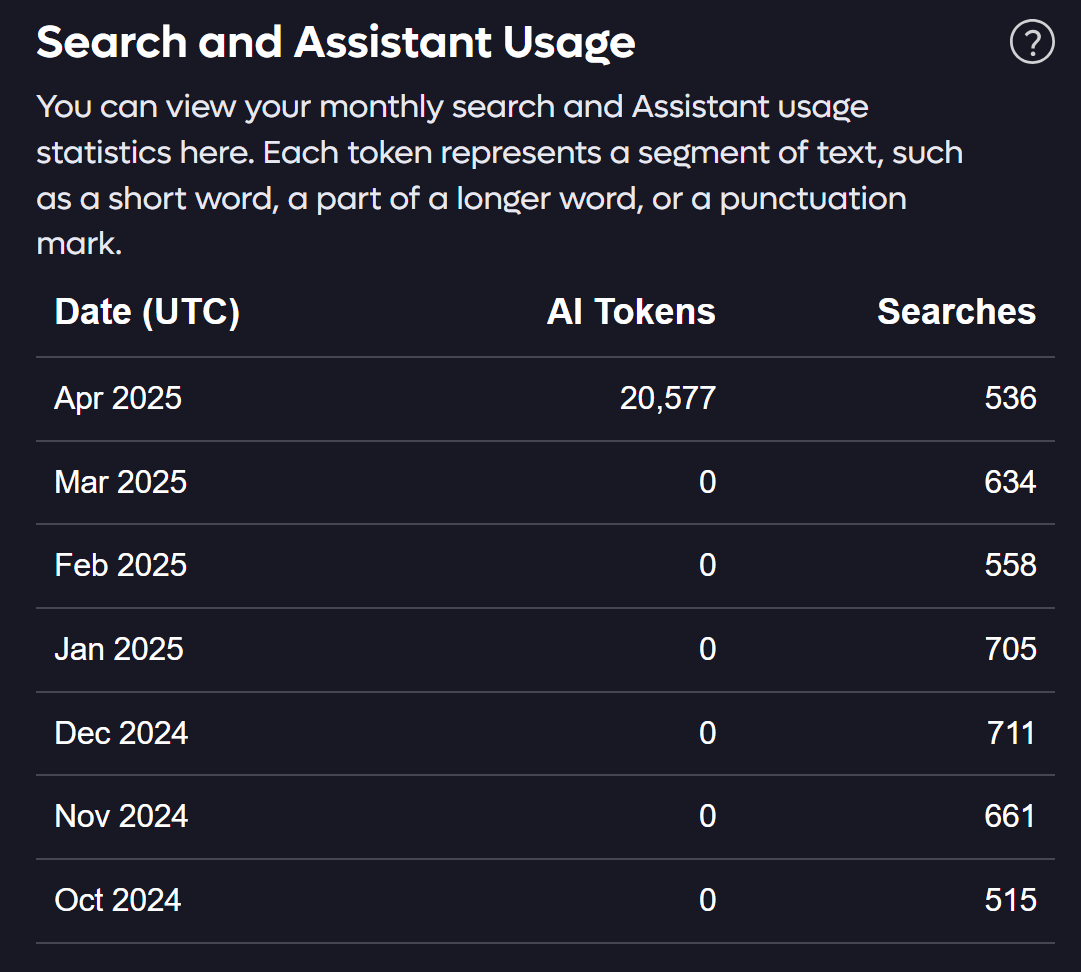Click the Search and Assistant Usage heading
Image resolution: width=1081 pixels, height=972 pixels.
tap(336, 43)
